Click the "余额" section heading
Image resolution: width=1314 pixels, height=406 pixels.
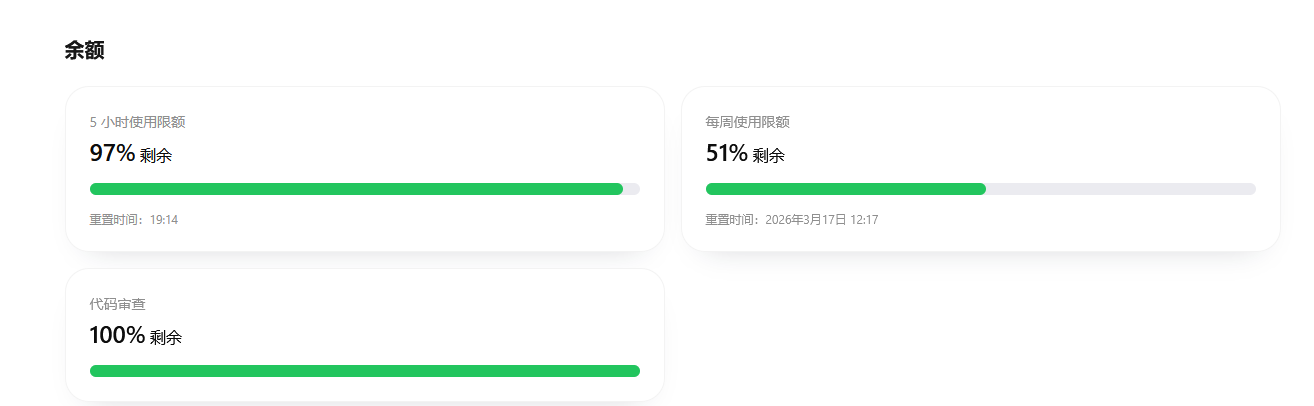(84, 51)
